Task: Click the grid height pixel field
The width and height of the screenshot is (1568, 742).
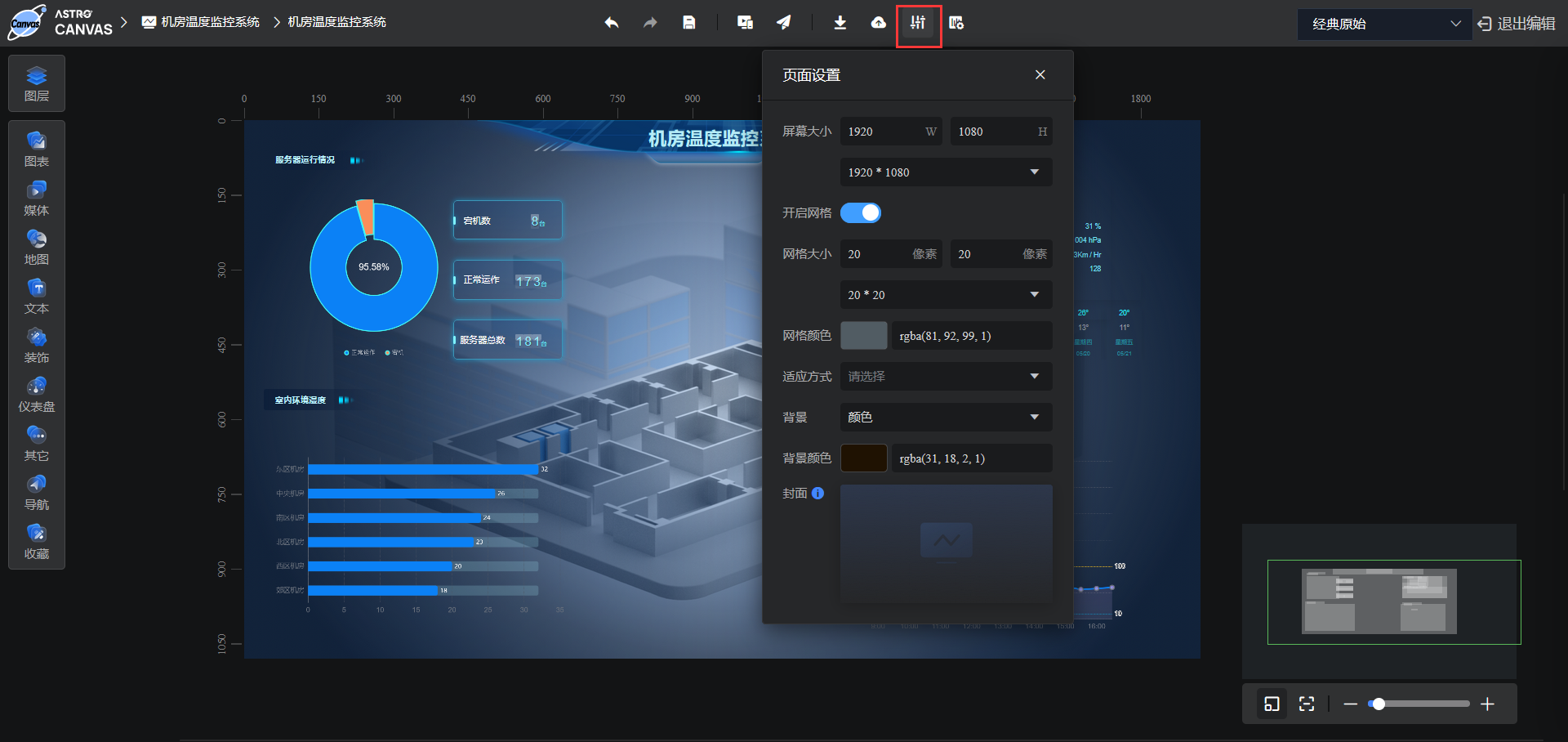Action: click(x=1001, y=253)
